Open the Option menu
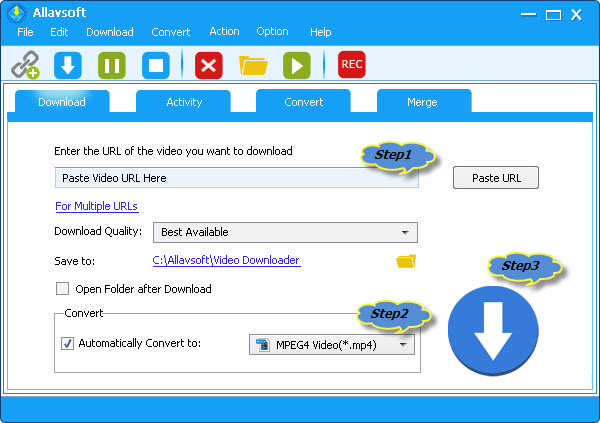This screenshot has height=423, width=600. pos(272,31)
